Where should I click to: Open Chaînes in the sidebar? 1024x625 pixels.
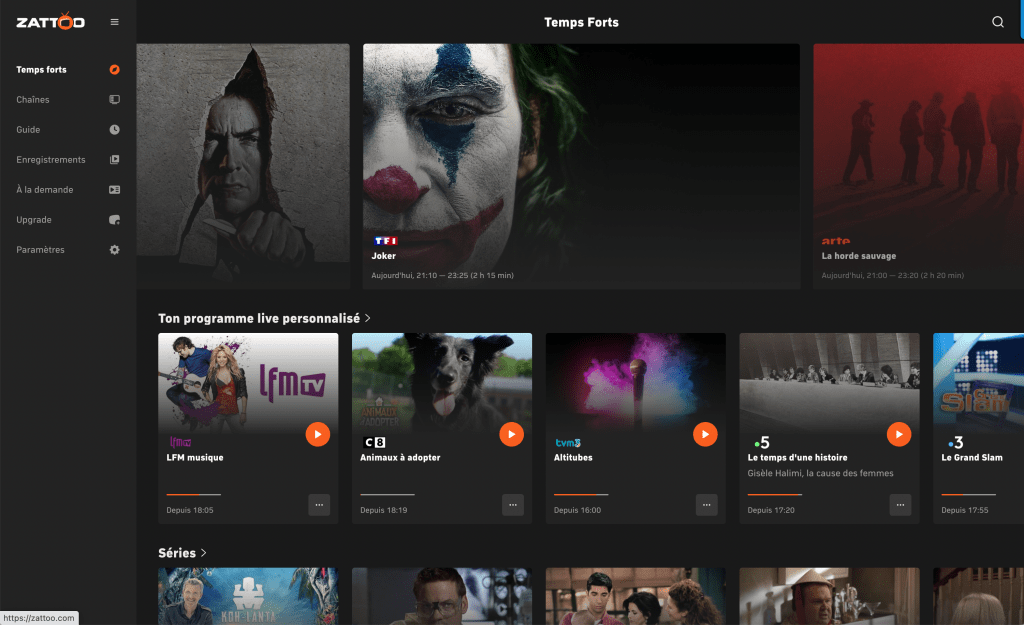coord(33,100)
